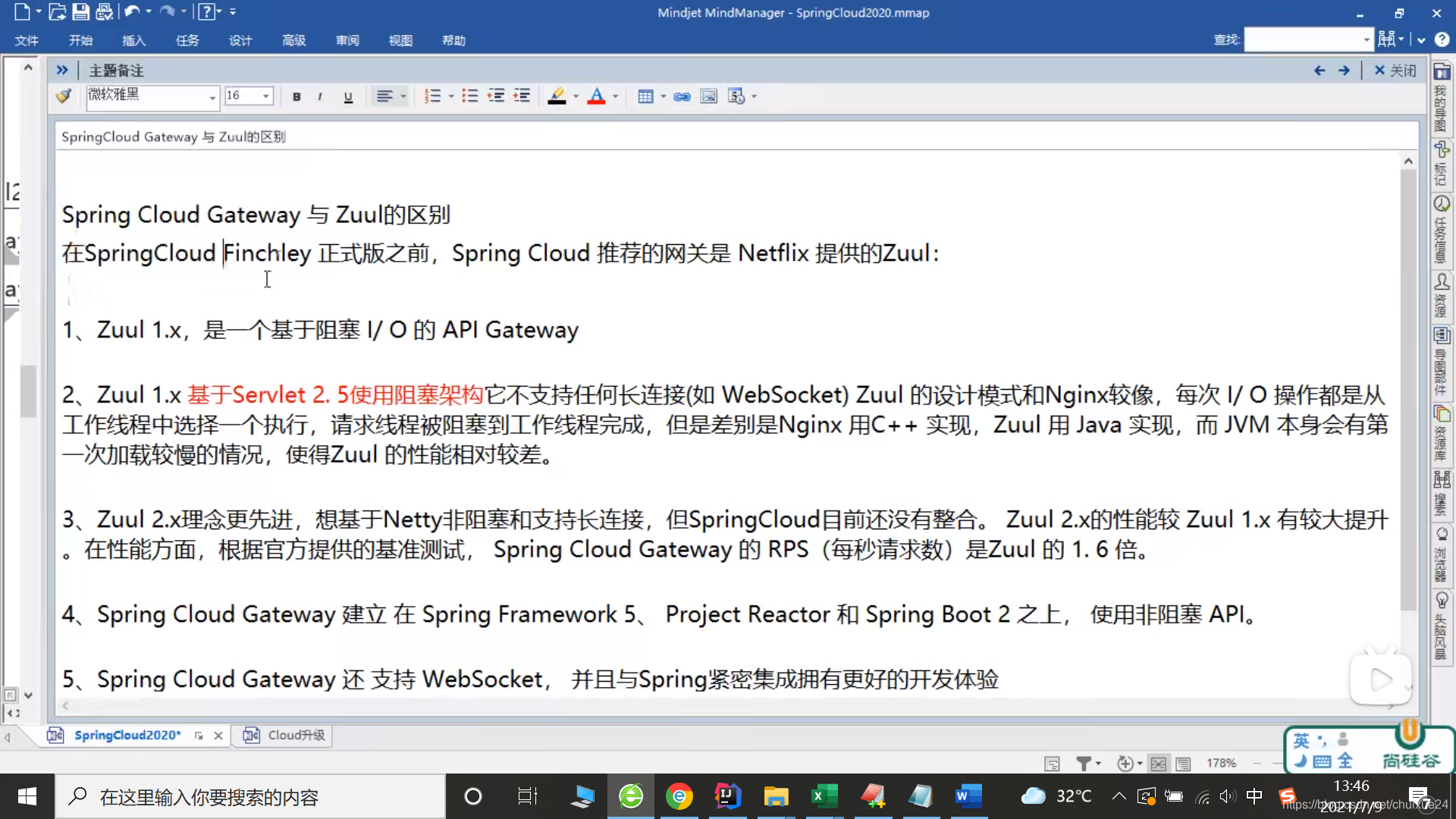Open the 设计 ribbon tab
Viewport: 1456px width, 819px height.
point(240,40)
